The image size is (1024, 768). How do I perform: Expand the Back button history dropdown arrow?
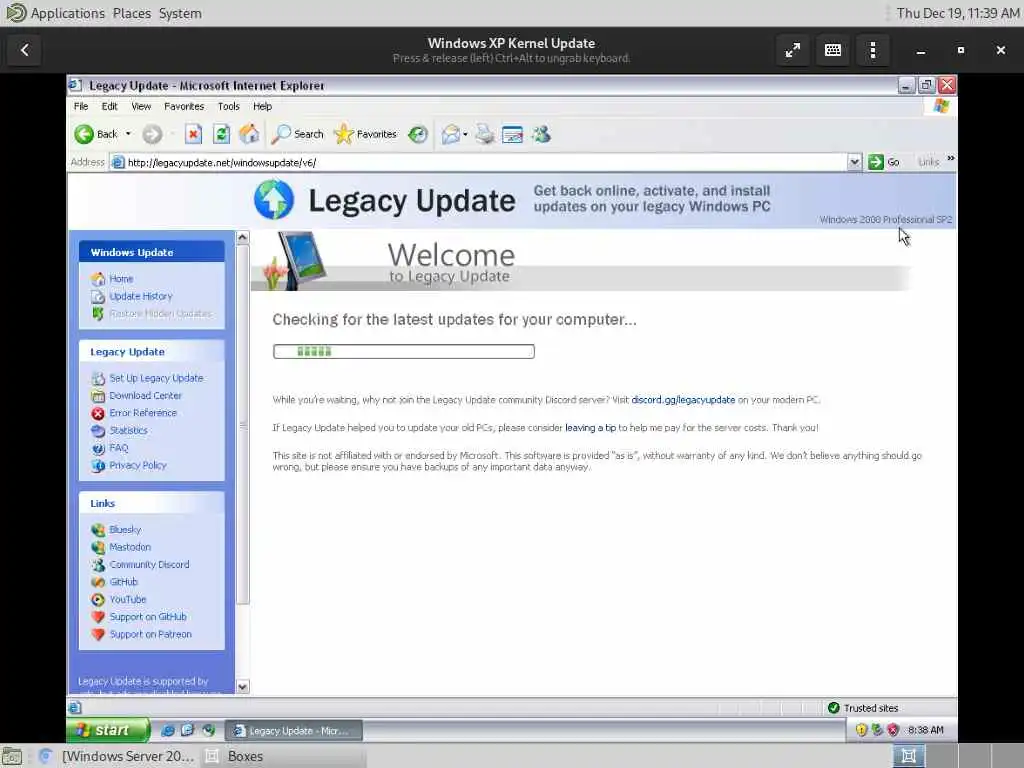pos(128,135)
